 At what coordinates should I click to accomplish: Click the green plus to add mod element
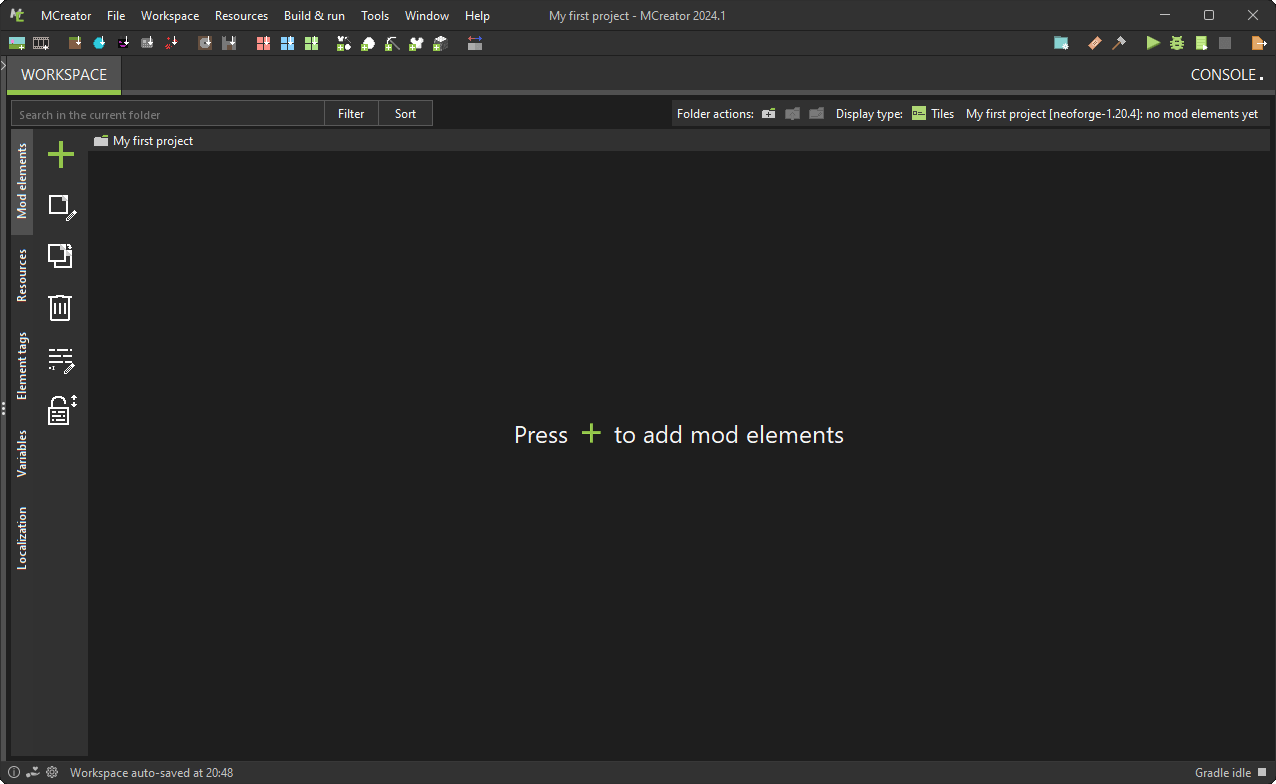[61, 155]
